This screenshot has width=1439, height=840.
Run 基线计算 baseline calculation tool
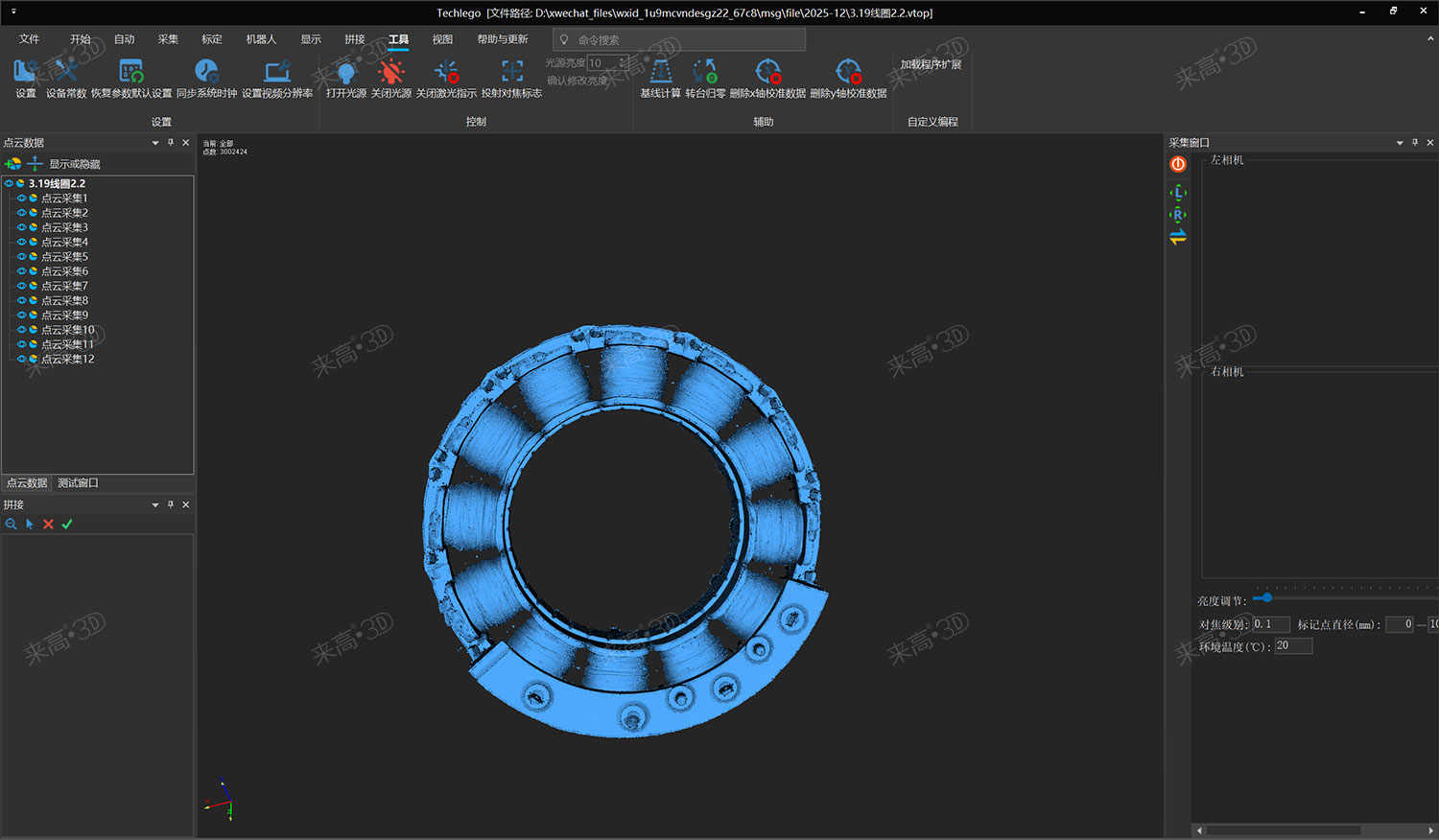click(x=660, y=73)
